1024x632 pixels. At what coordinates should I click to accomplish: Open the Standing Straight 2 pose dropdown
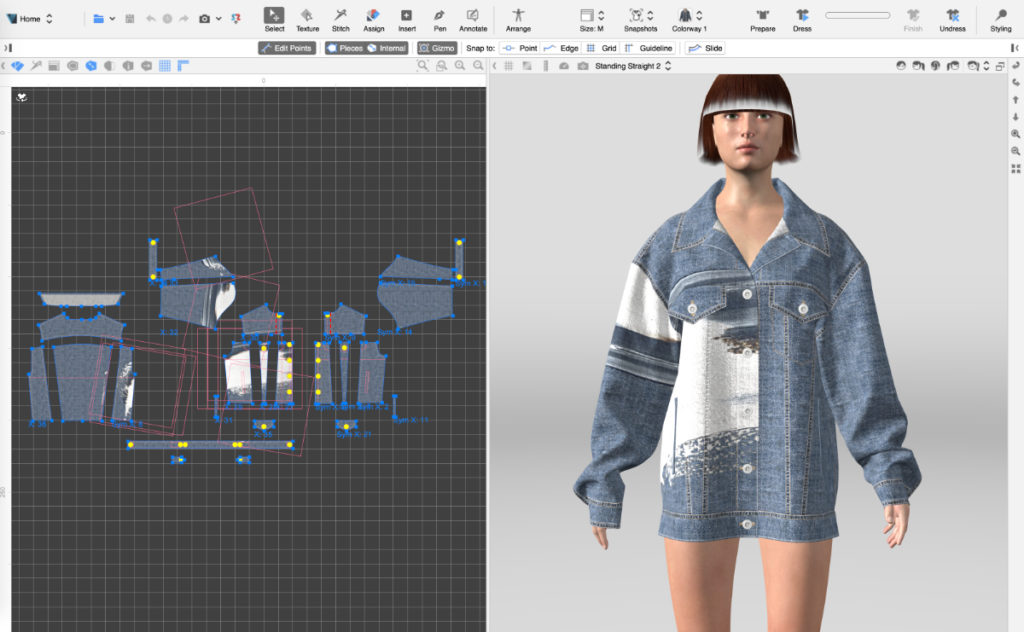632,66
